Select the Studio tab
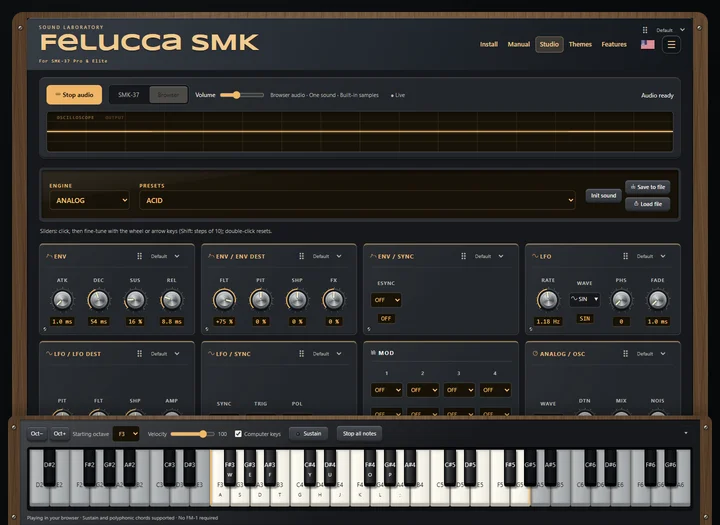Viewport: 720px width, 525px height. coord(549,45)
